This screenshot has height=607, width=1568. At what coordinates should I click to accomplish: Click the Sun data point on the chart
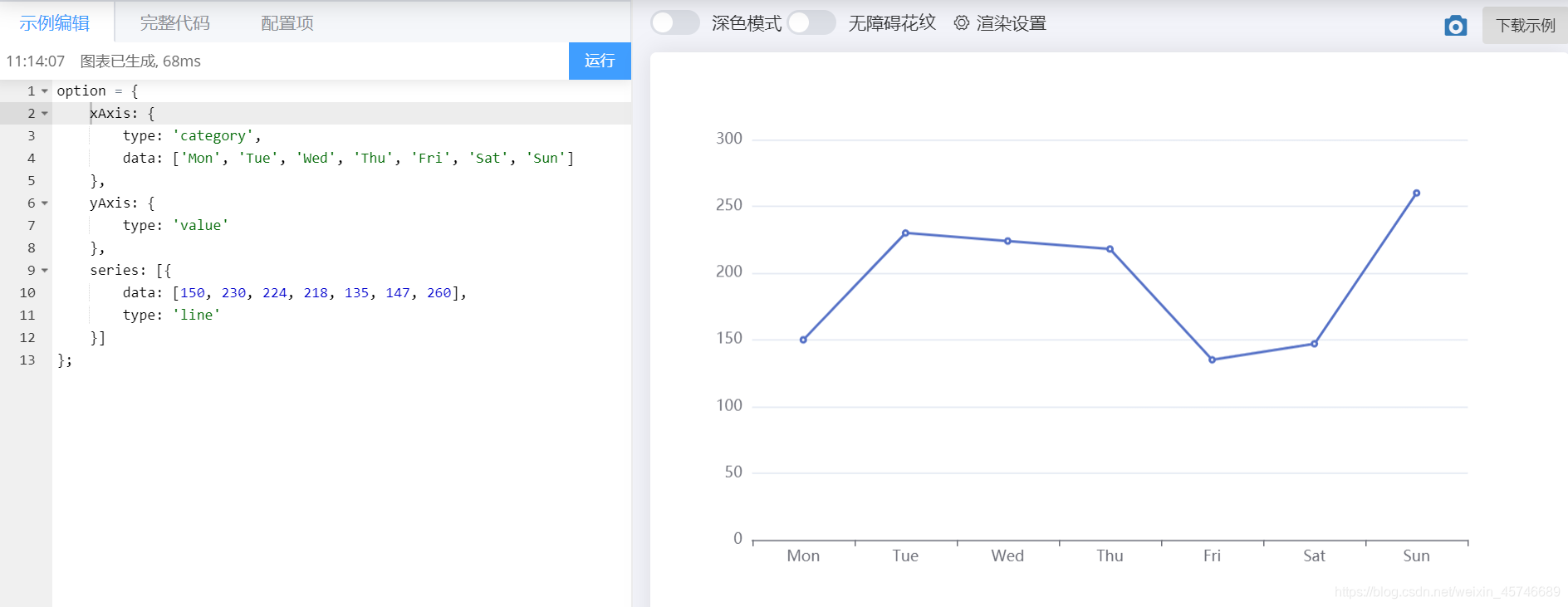(x=1416, y=193)
